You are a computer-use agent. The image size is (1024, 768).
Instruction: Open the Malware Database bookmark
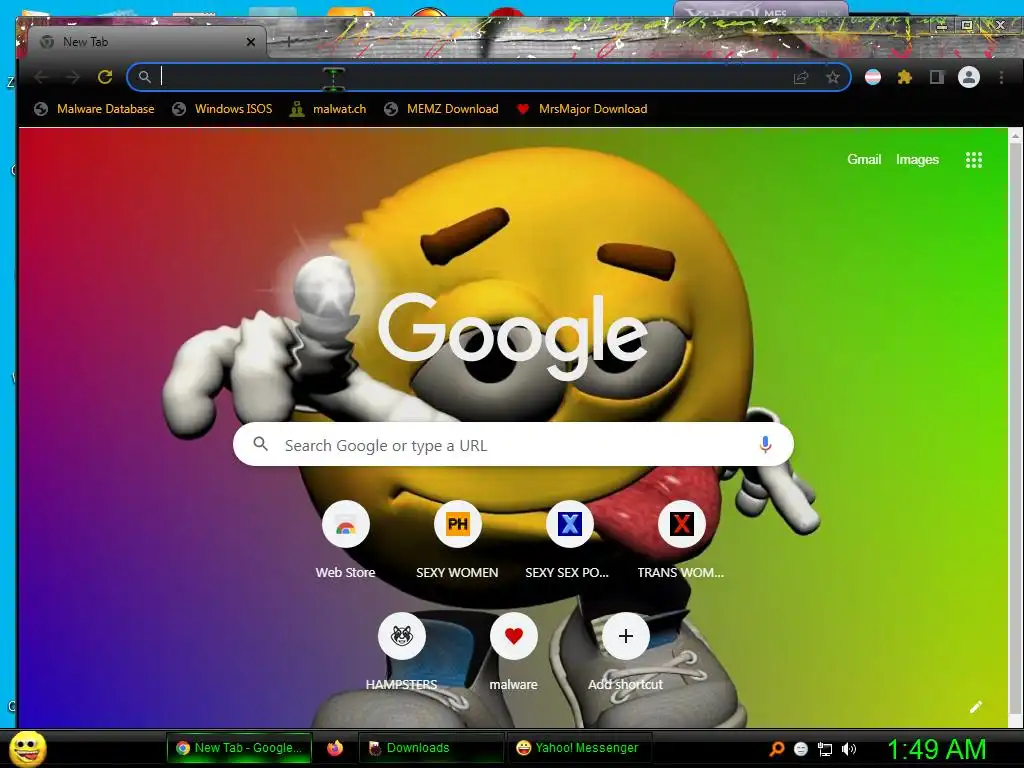click(x=95, y=109)
